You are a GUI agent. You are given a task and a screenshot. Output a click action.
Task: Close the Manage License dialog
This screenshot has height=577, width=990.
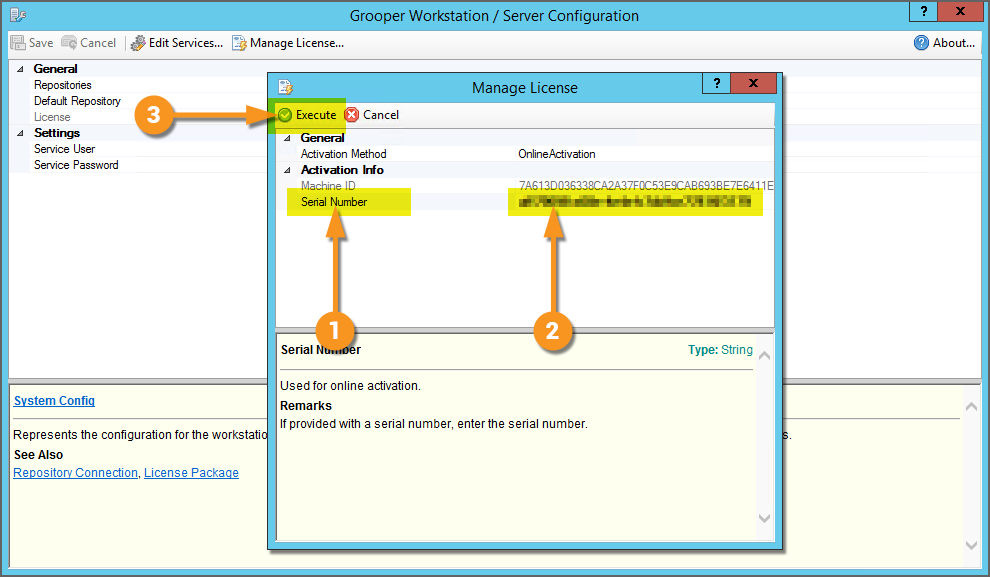[x=753, y=83]
